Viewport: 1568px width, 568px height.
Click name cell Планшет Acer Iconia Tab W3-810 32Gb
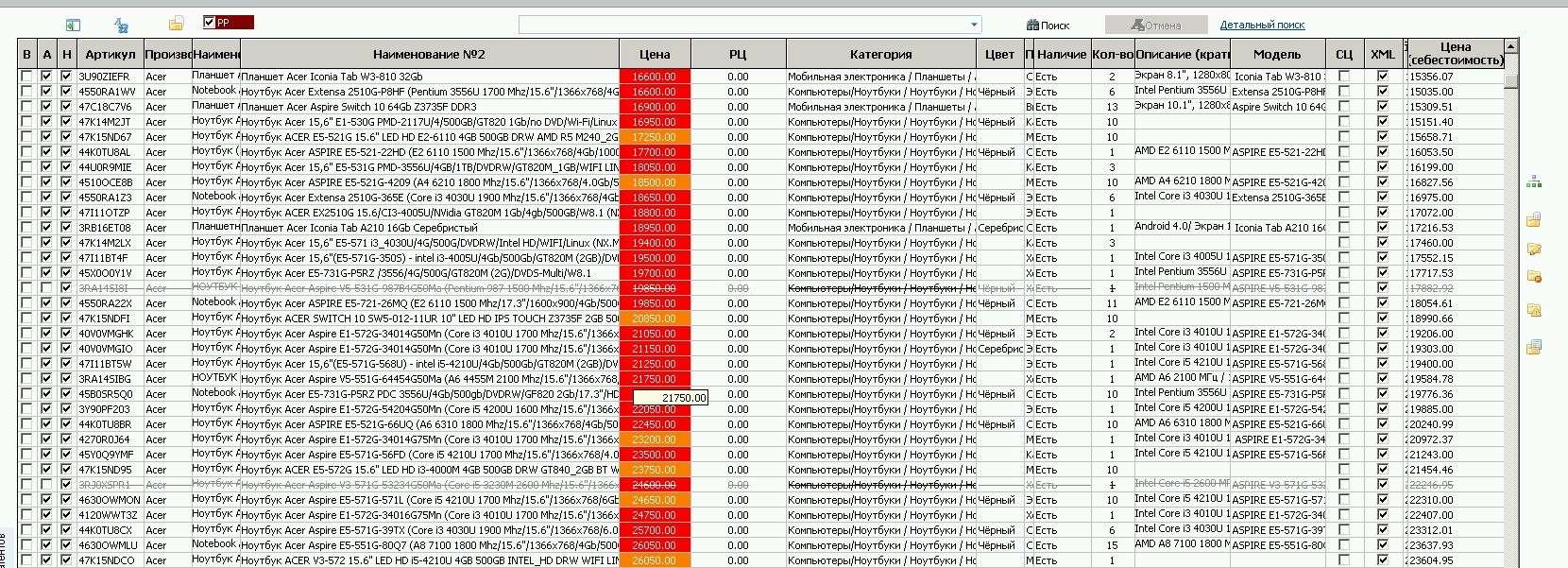point(429,77)
